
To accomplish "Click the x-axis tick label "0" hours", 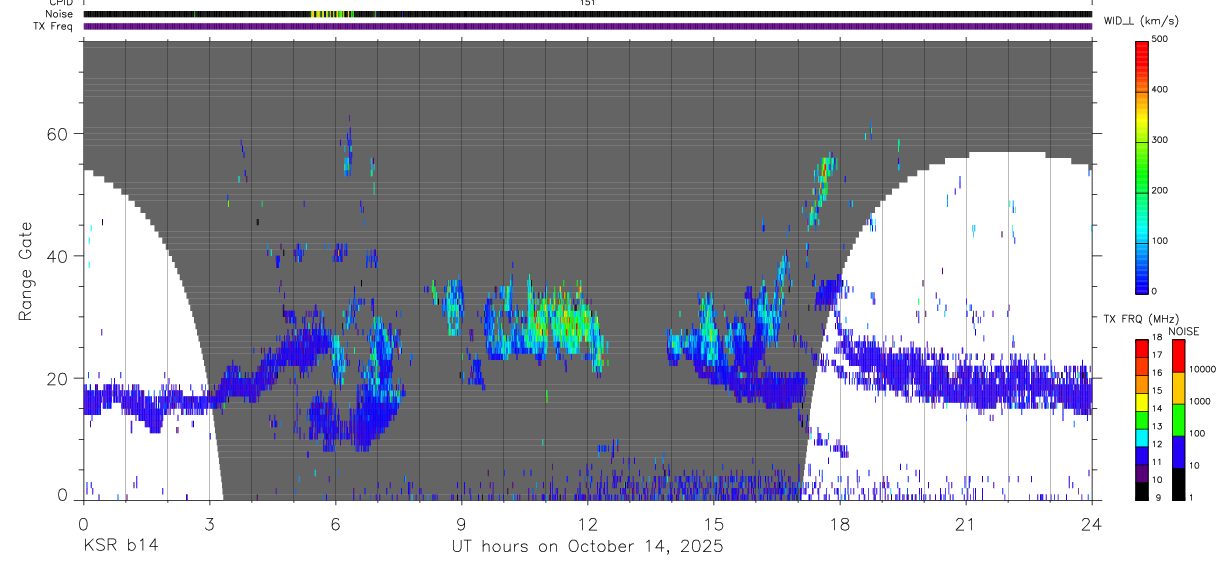I will (x=83, y=524).
